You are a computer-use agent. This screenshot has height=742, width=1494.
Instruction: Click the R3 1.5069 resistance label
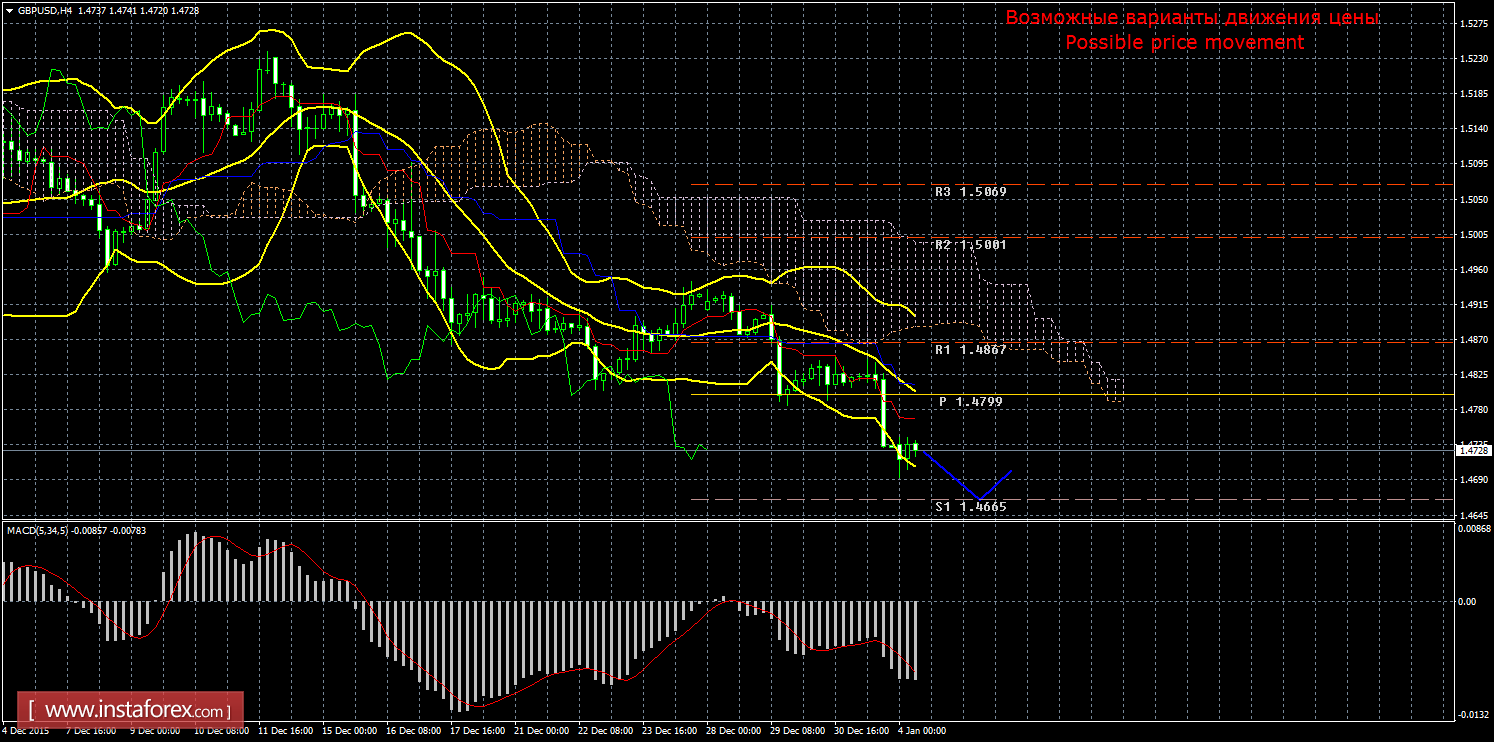tap(970, 191)
